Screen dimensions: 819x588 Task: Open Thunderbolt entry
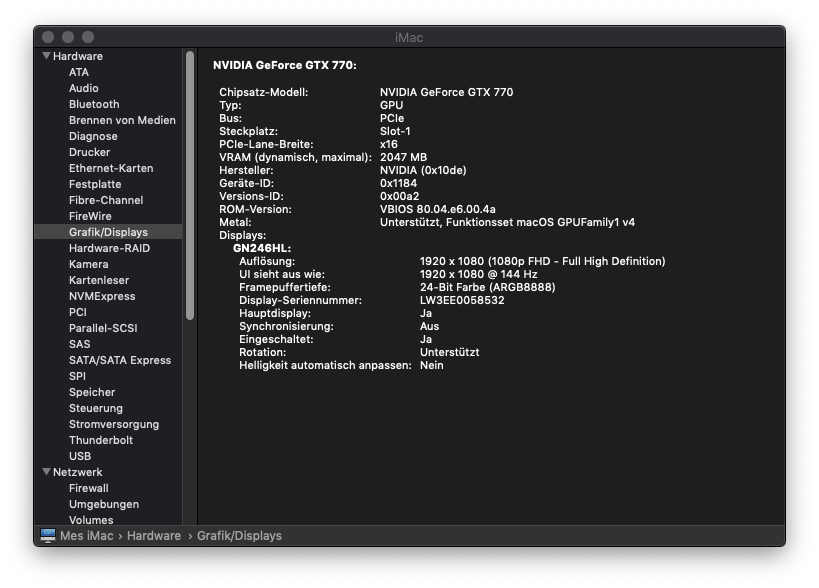[101, 440]
